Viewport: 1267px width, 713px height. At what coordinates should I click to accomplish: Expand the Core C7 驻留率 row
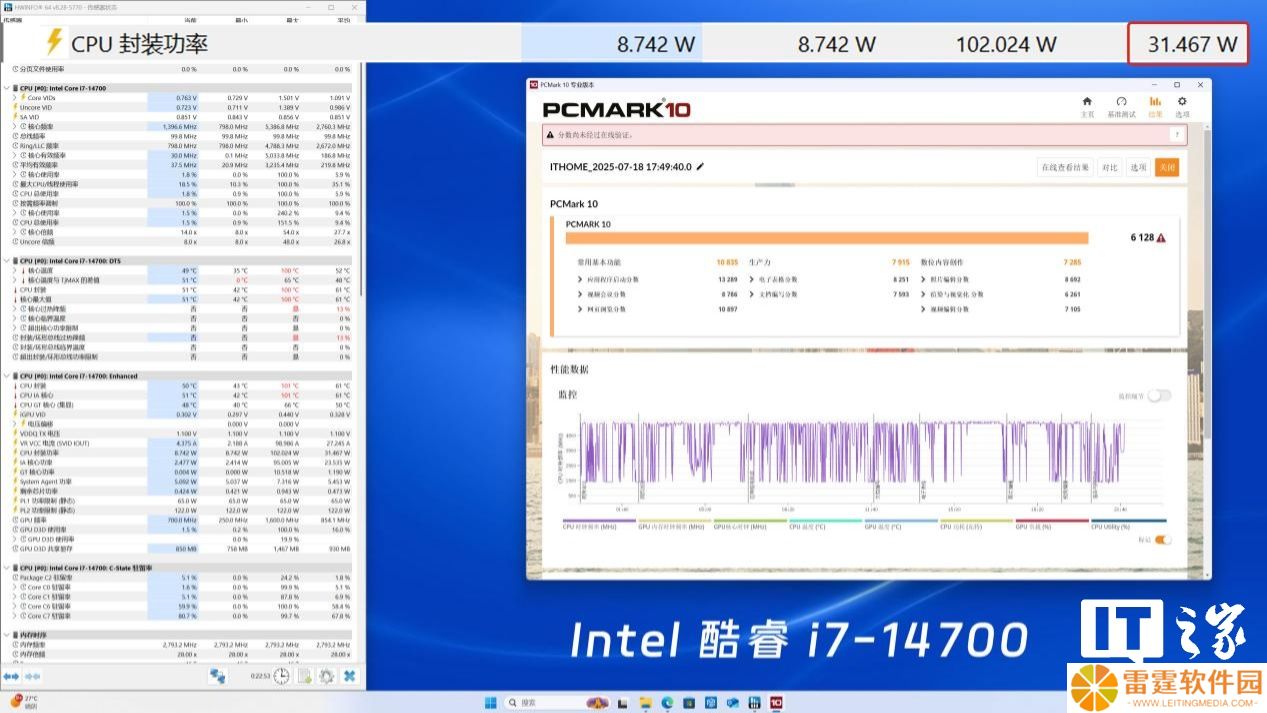(x=14, y=616)
